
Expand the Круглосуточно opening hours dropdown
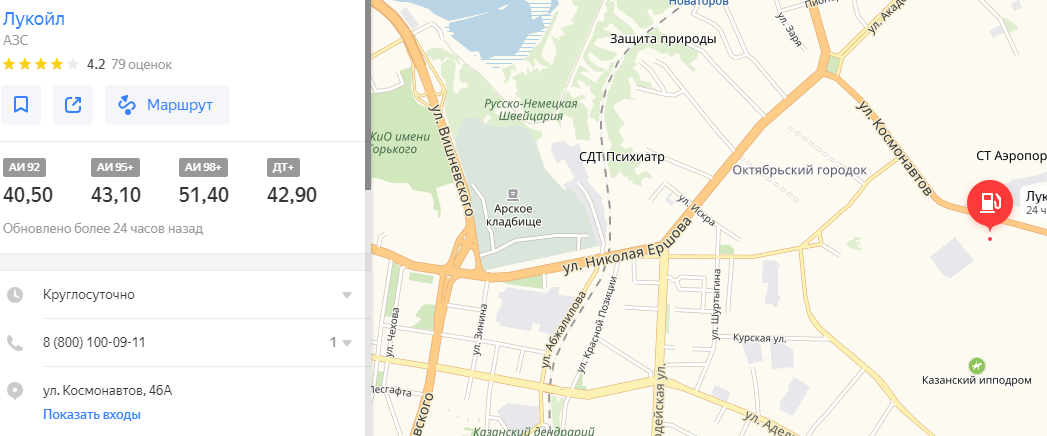(x=347, y=295)
